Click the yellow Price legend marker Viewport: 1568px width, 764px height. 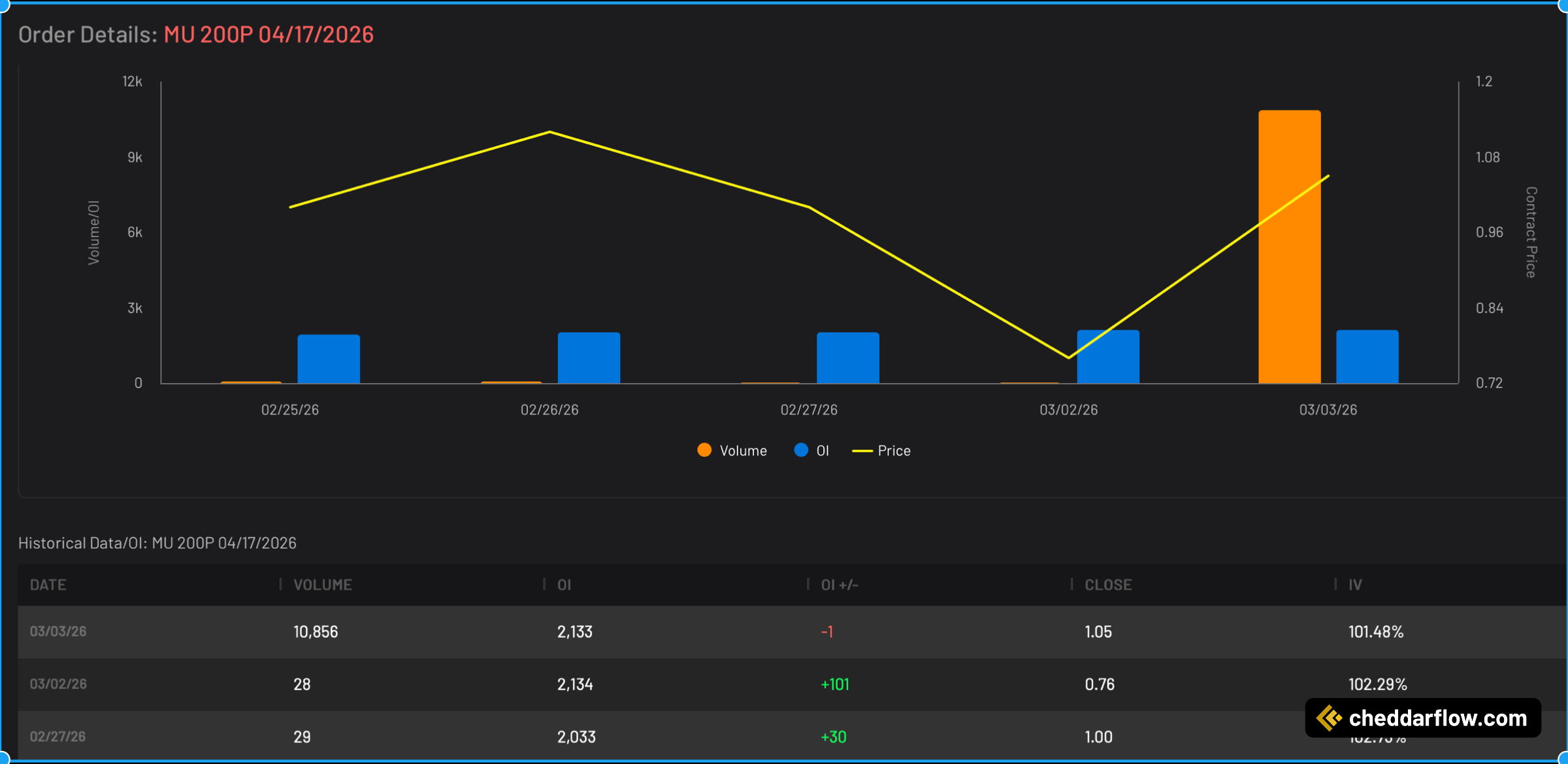click(x=862, y=451)
